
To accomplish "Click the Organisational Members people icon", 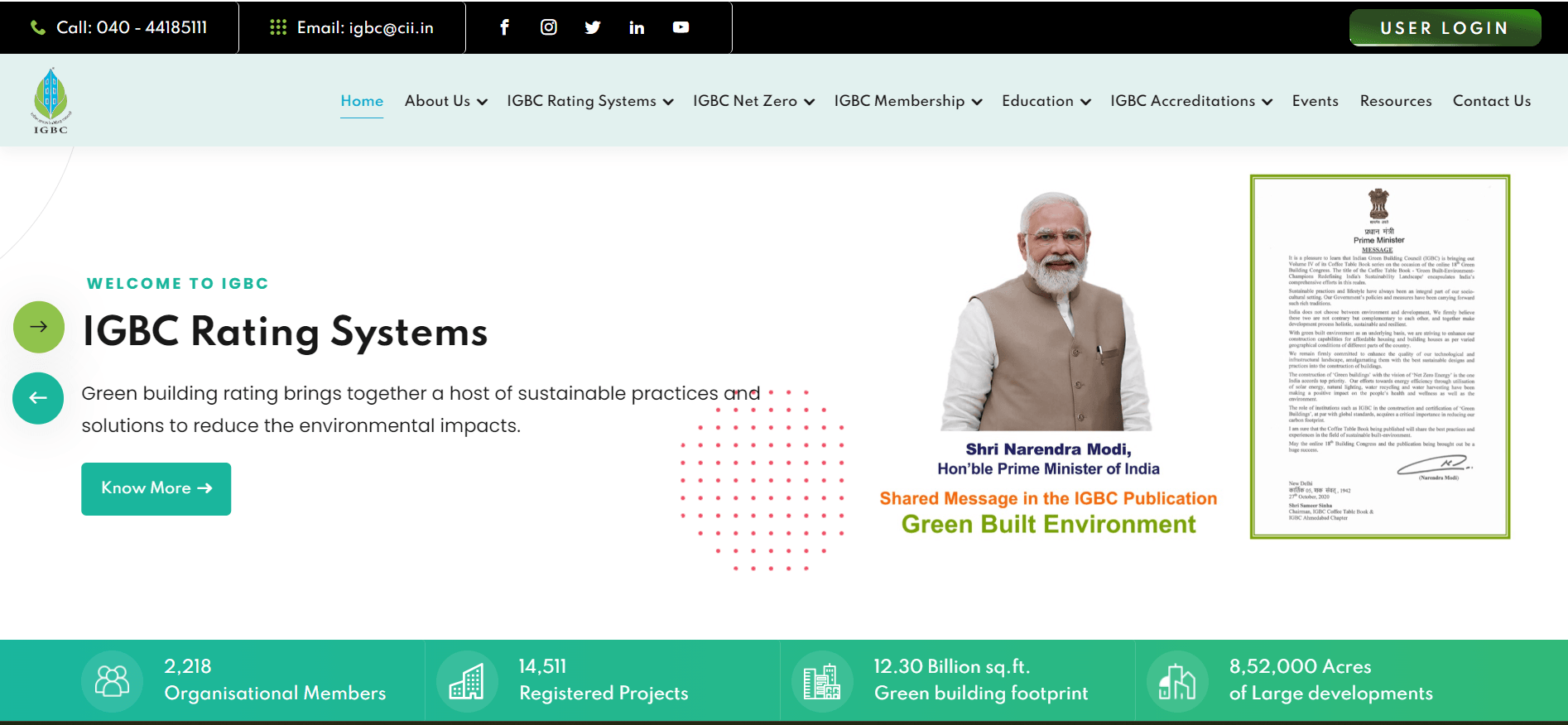I will coord(113,681).
